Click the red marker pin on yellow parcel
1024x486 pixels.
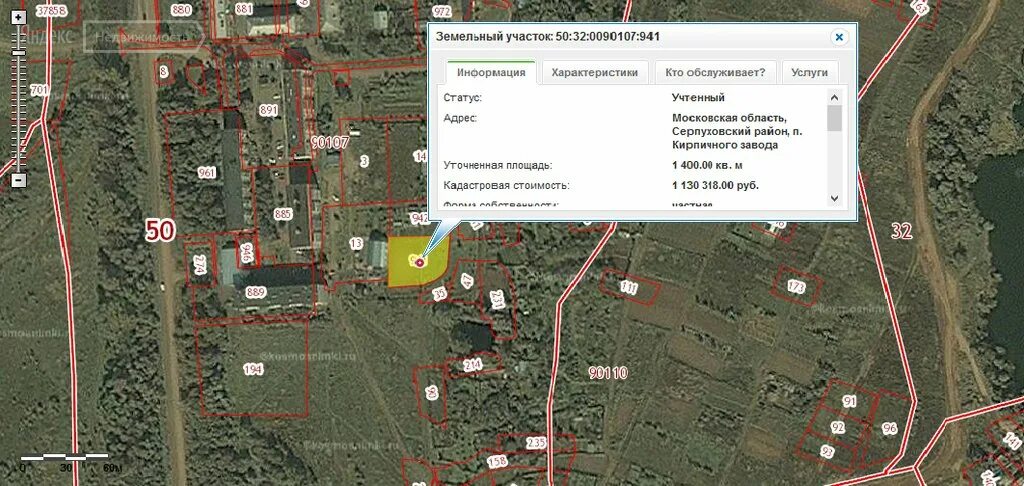click(419, 262)
